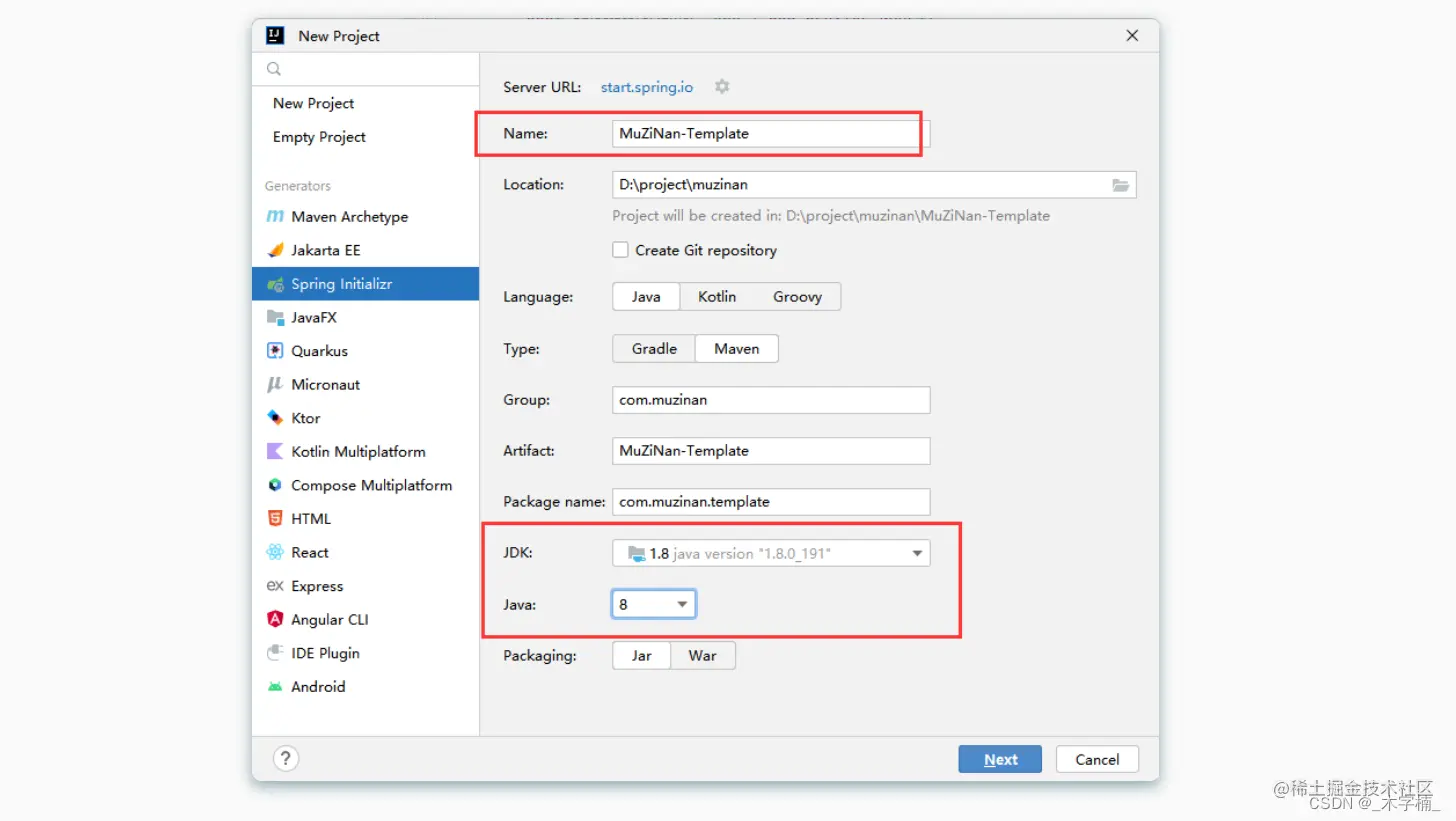The width and height of the screenshot is (1456, 821).
Task: Select the IDE Plugin icon
Action: tap(275, 653)
